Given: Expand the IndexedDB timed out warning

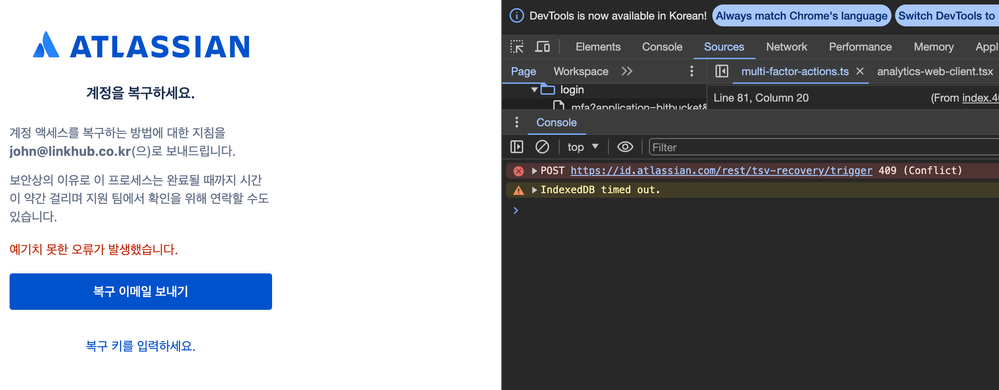Looking at the screenshot, I should [535, 190].
